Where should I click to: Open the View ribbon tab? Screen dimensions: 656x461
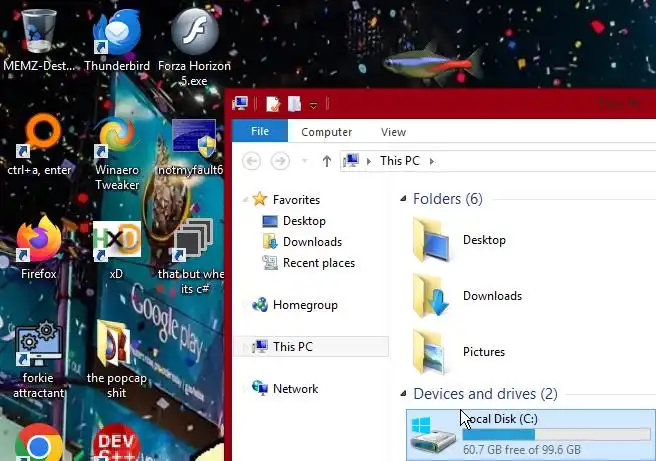tap(393, 132)
